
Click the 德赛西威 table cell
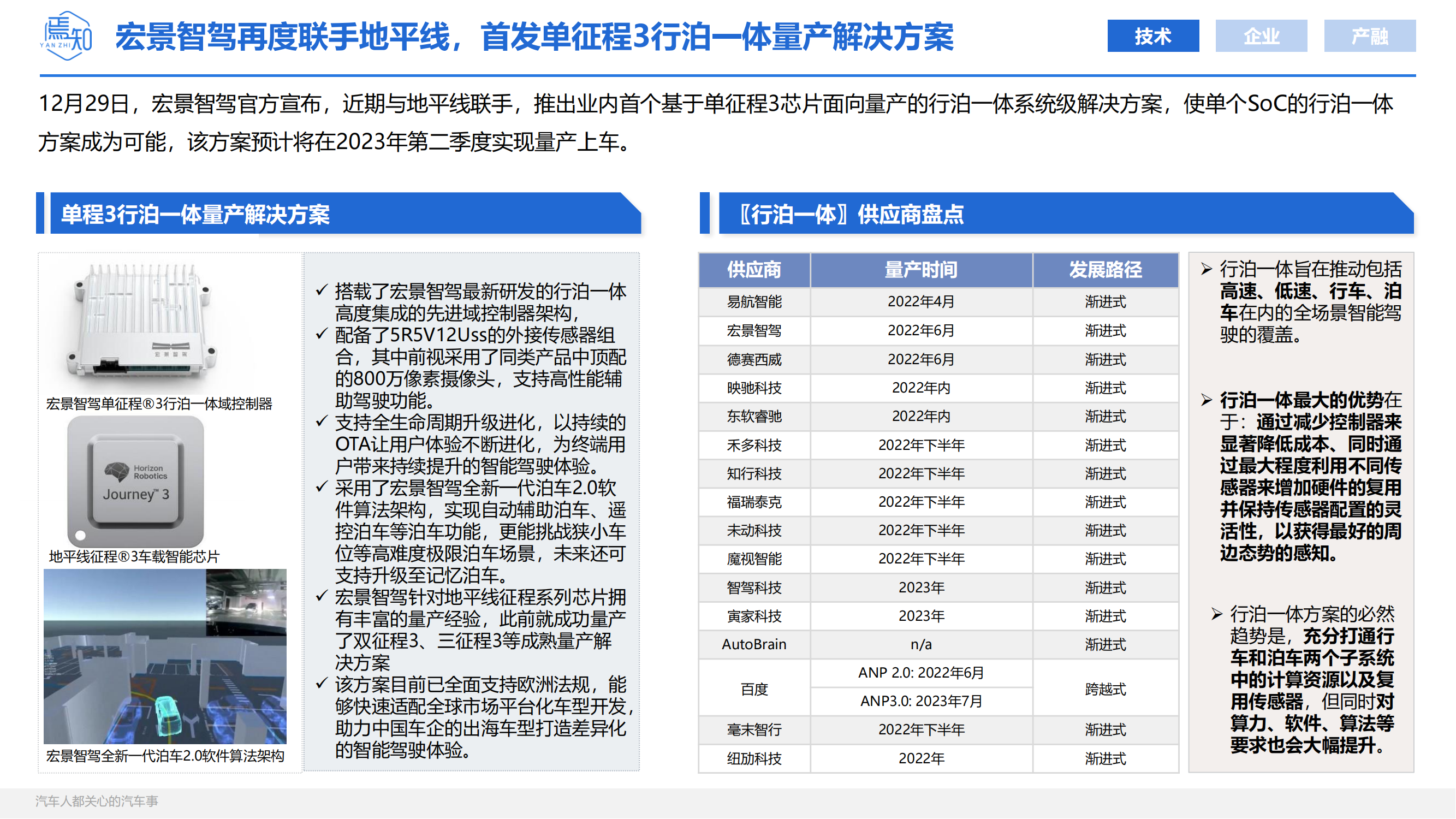pos(754,359)
